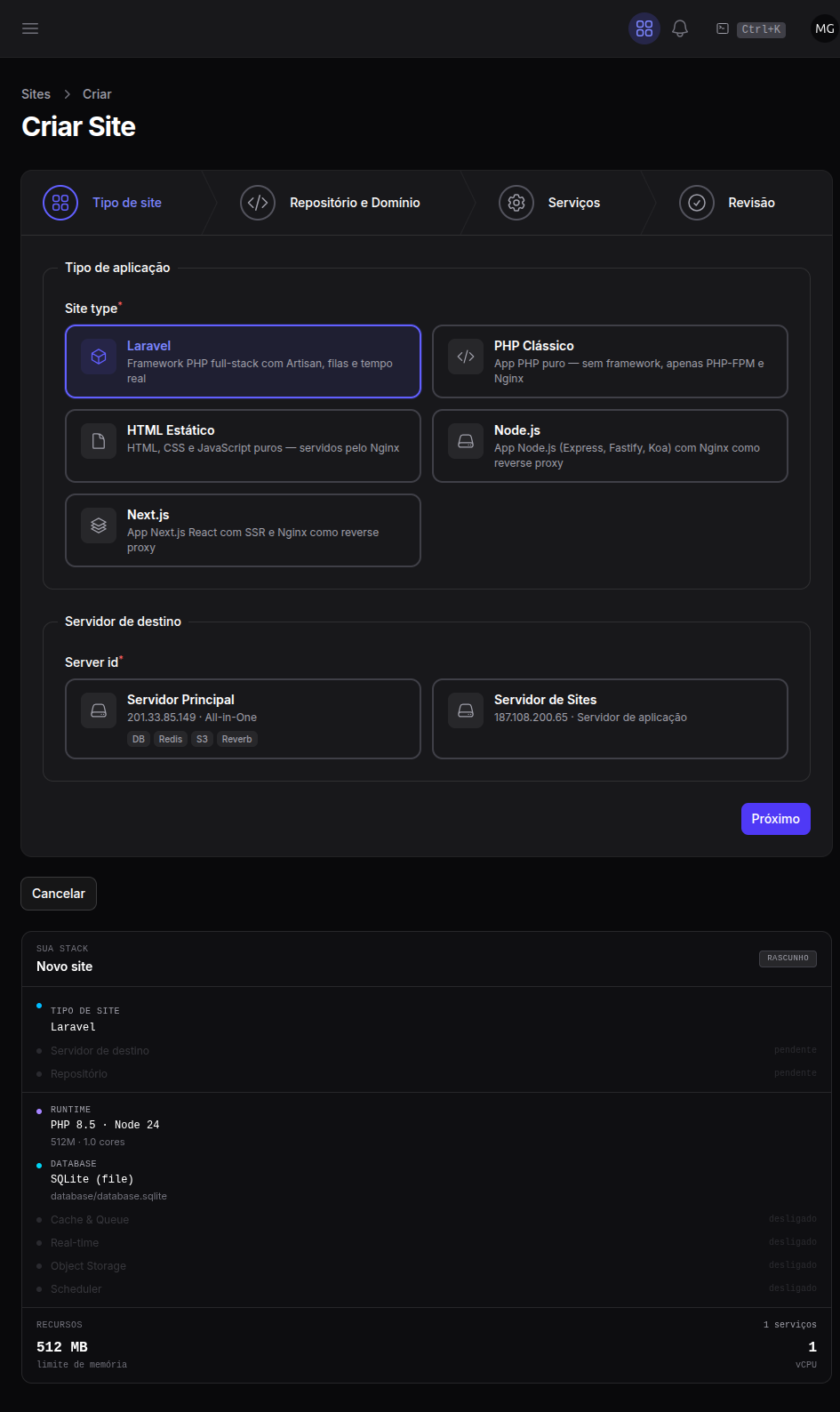Click the Object Storage row
The image size is (840, 1412).
(x=427, y=1266)
